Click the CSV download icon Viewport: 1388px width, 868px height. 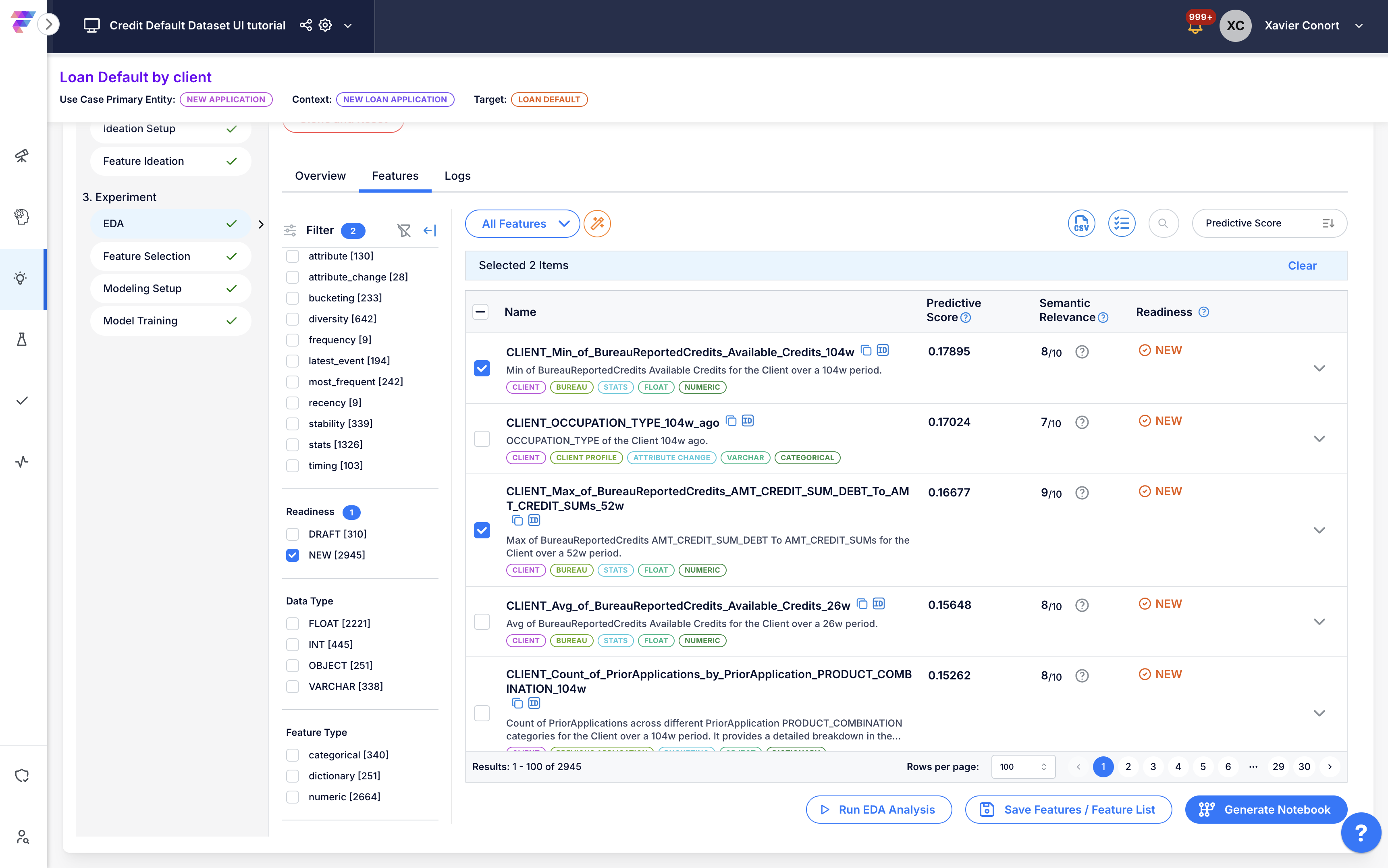coord(1081,223)
